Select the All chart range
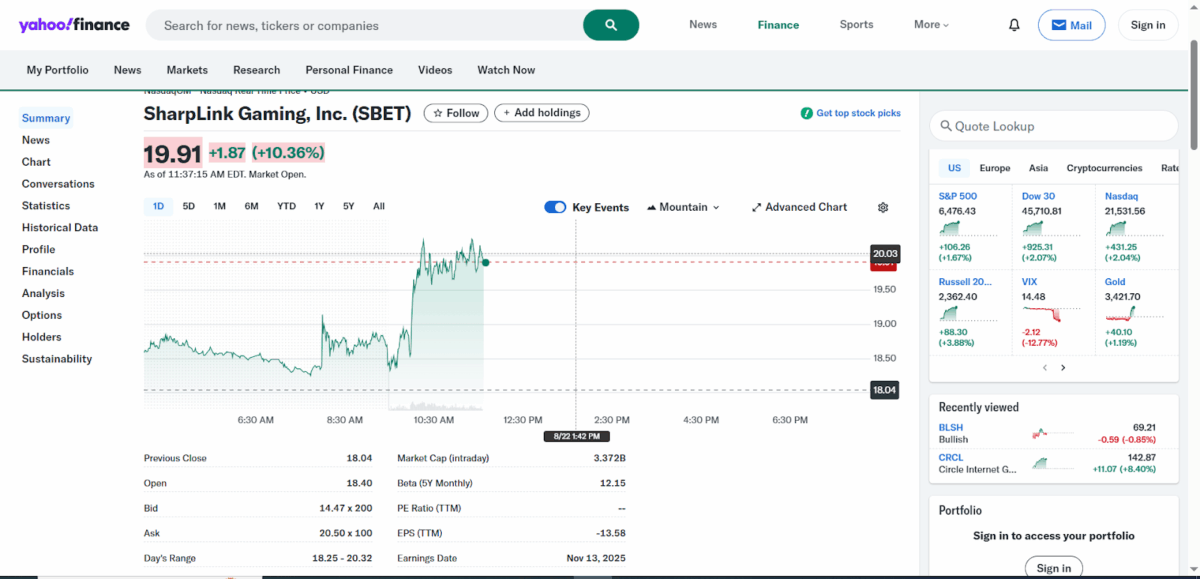The image size is (1200, 579). [x=379, y=206]
